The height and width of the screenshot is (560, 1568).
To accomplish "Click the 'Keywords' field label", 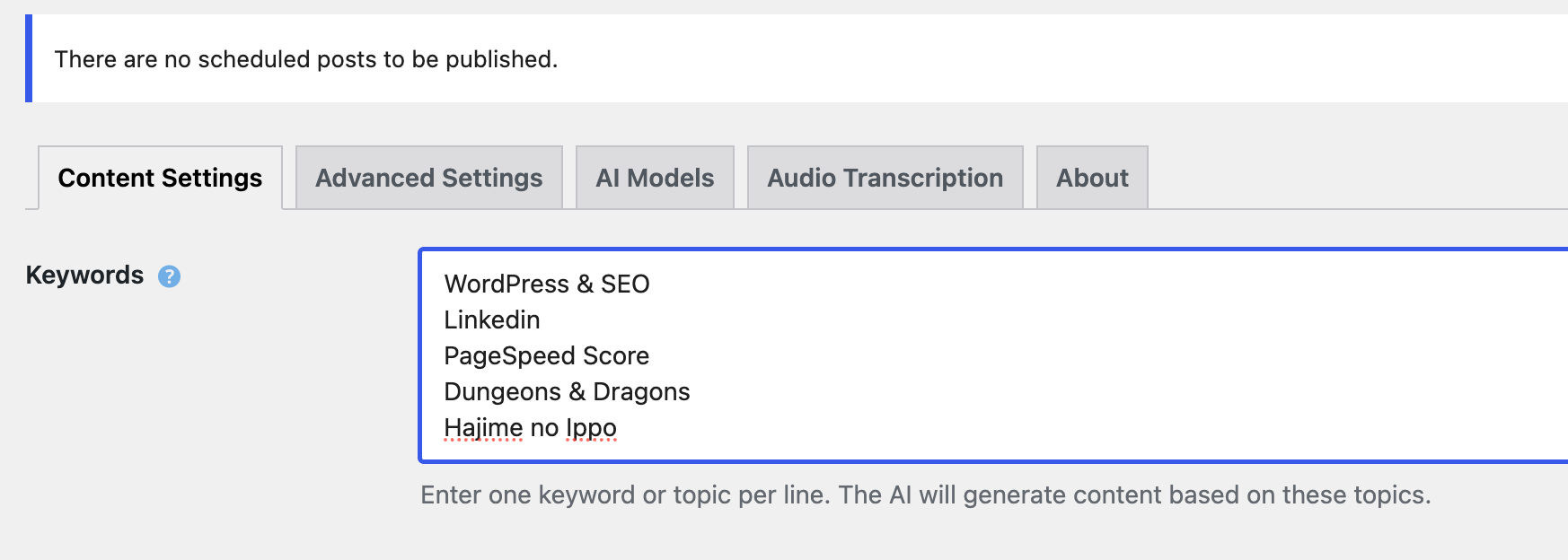I will [x=84, y=275].
